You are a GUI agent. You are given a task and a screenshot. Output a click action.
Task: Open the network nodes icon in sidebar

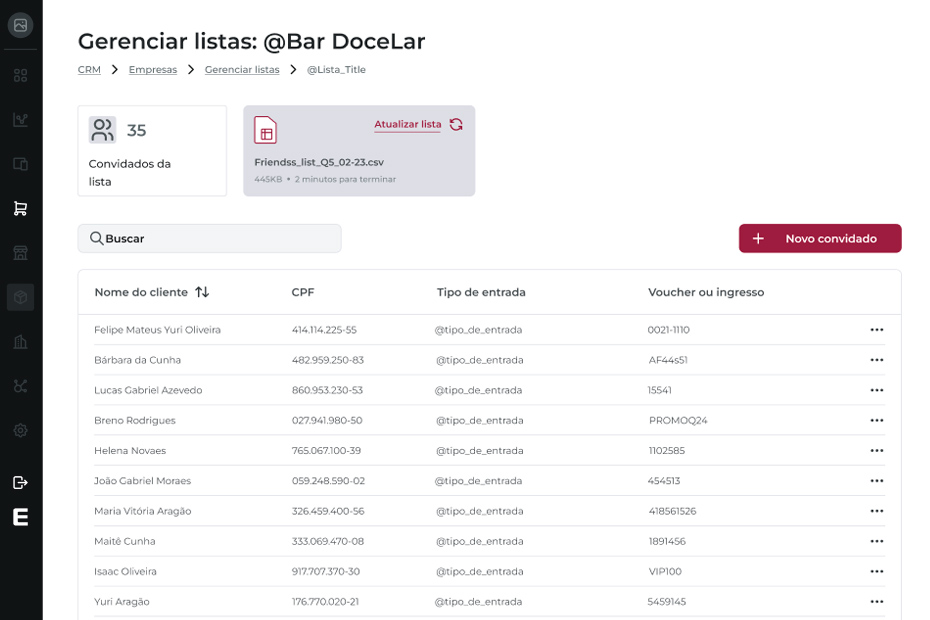(20, 386)
